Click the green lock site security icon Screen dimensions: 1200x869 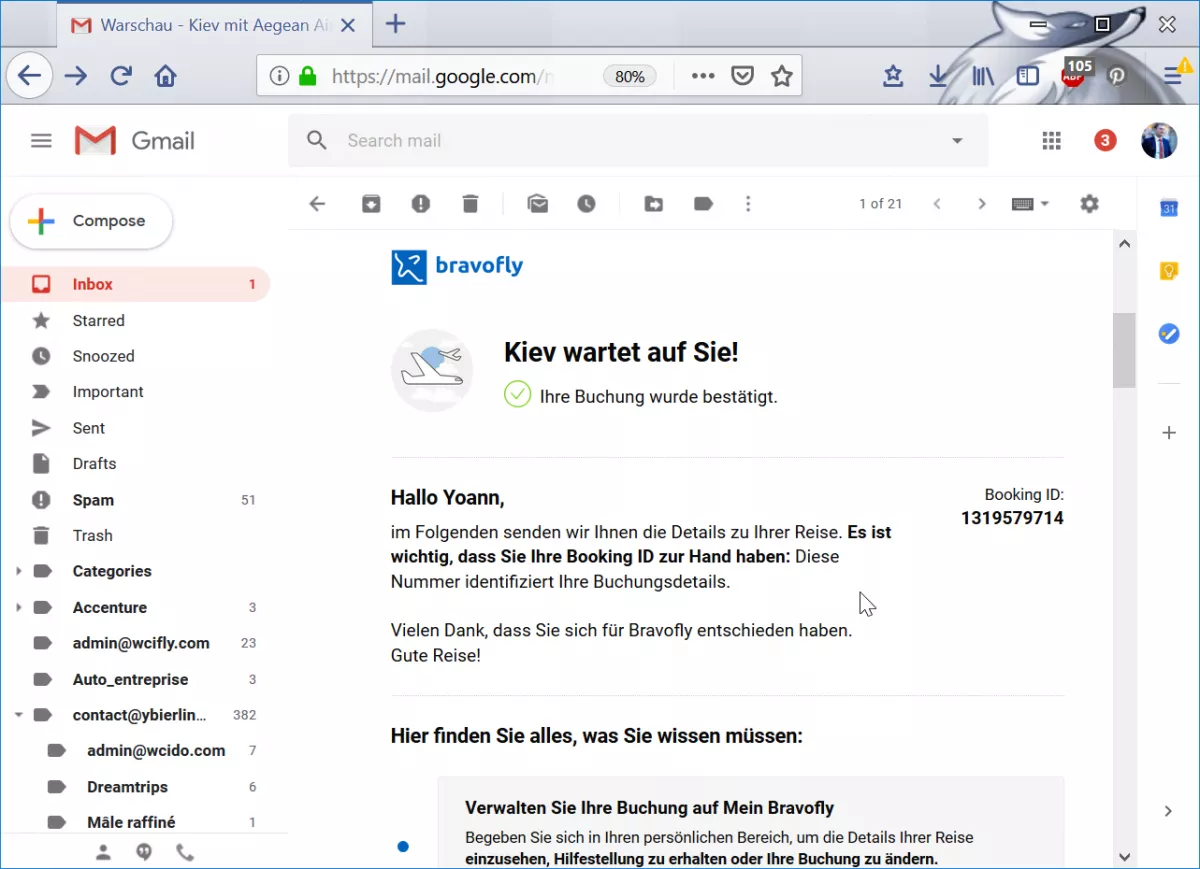coord(308,76)
